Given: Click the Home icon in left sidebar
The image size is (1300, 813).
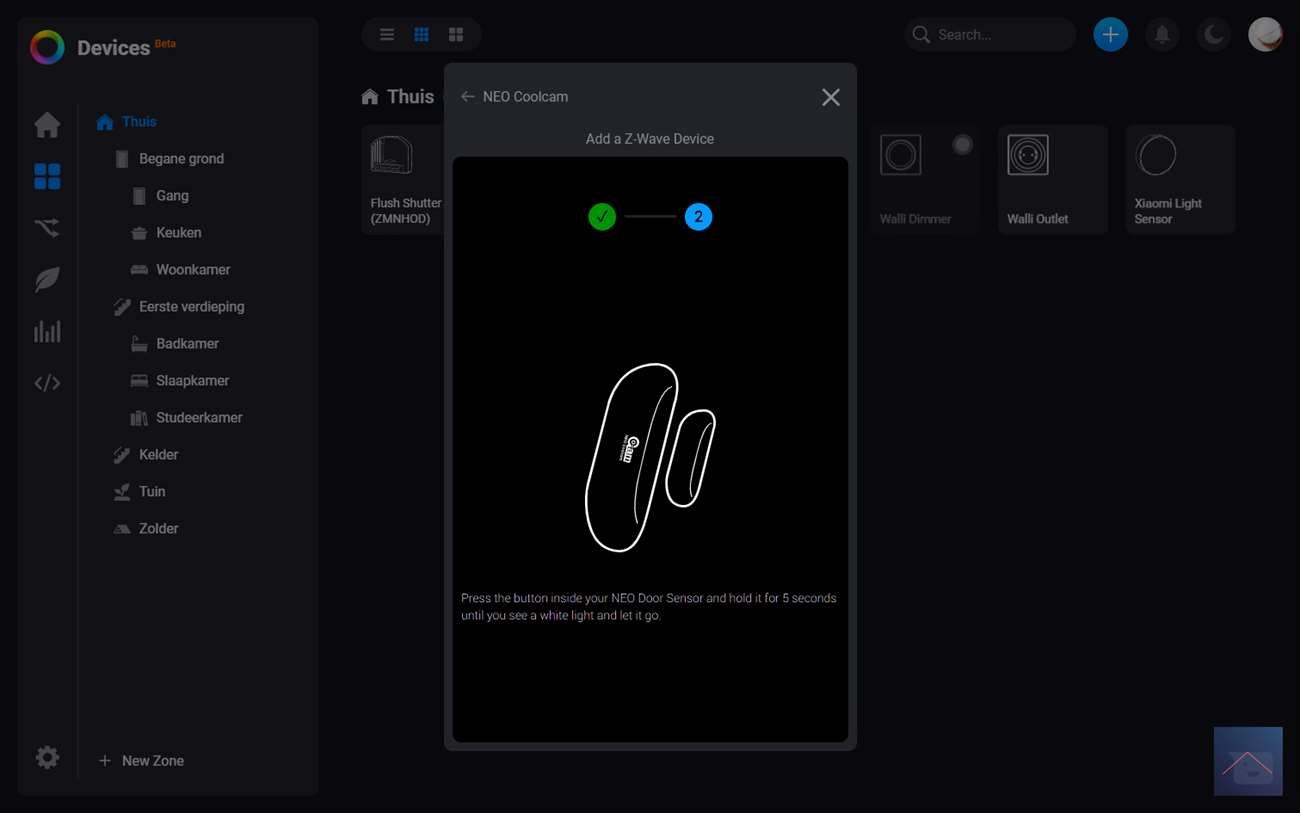Looking at the screenshot, I should 47,125.
